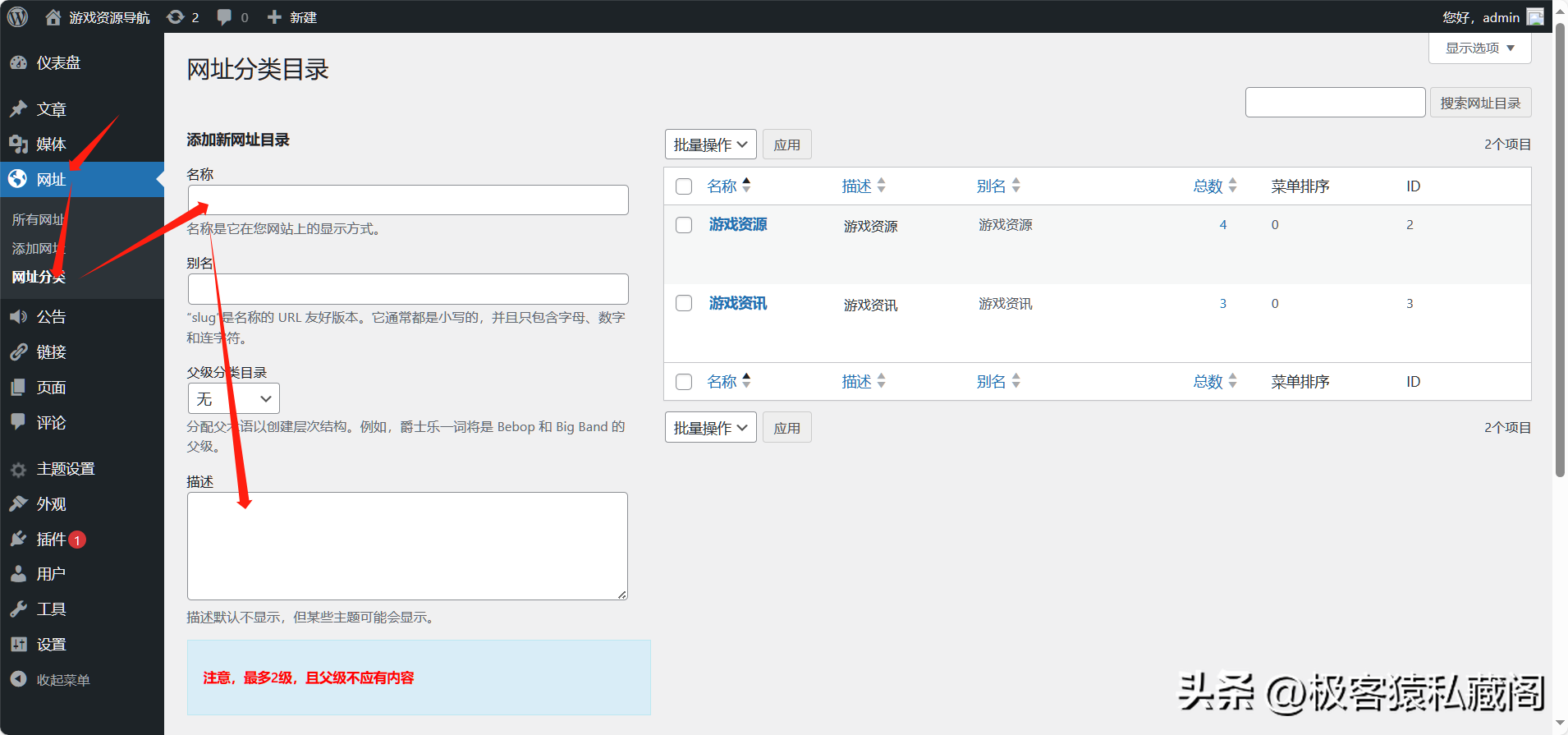Click the 设置 sliders icon
The width and height of the screenshot is (1568, 735).
click(x=18, y=645)
